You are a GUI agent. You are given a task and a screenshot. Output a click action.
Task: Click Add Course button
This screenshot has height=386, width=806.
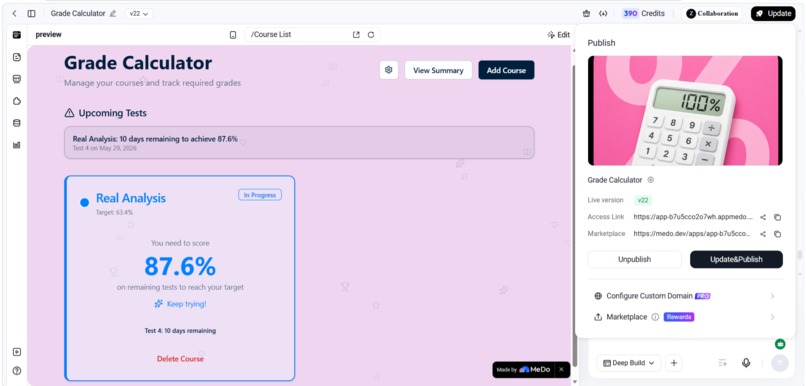[506, 70]
